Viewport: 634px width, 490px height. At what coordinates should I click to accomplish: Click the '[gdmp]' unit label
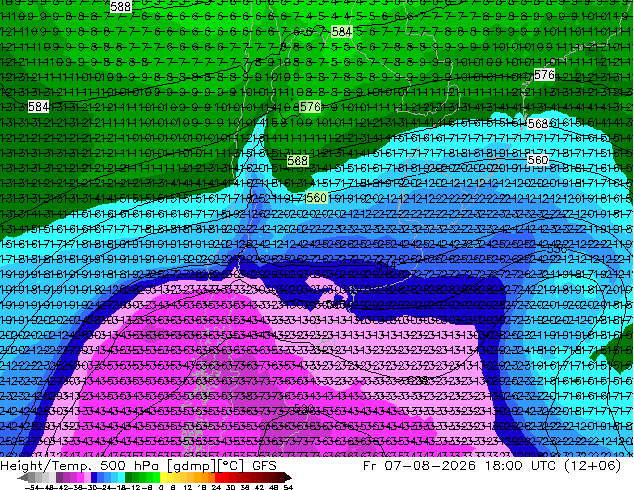point(192,466)
